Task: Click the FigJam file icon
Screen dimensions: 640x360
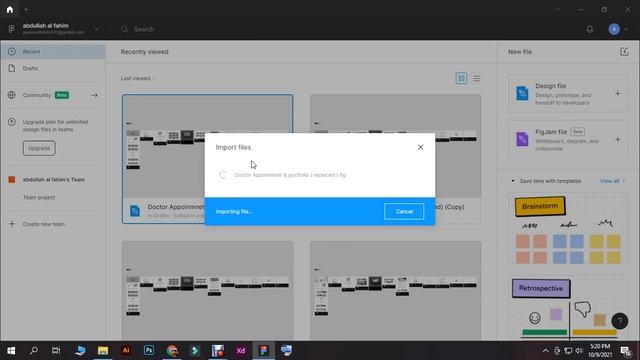Action: tap(522, 140)
